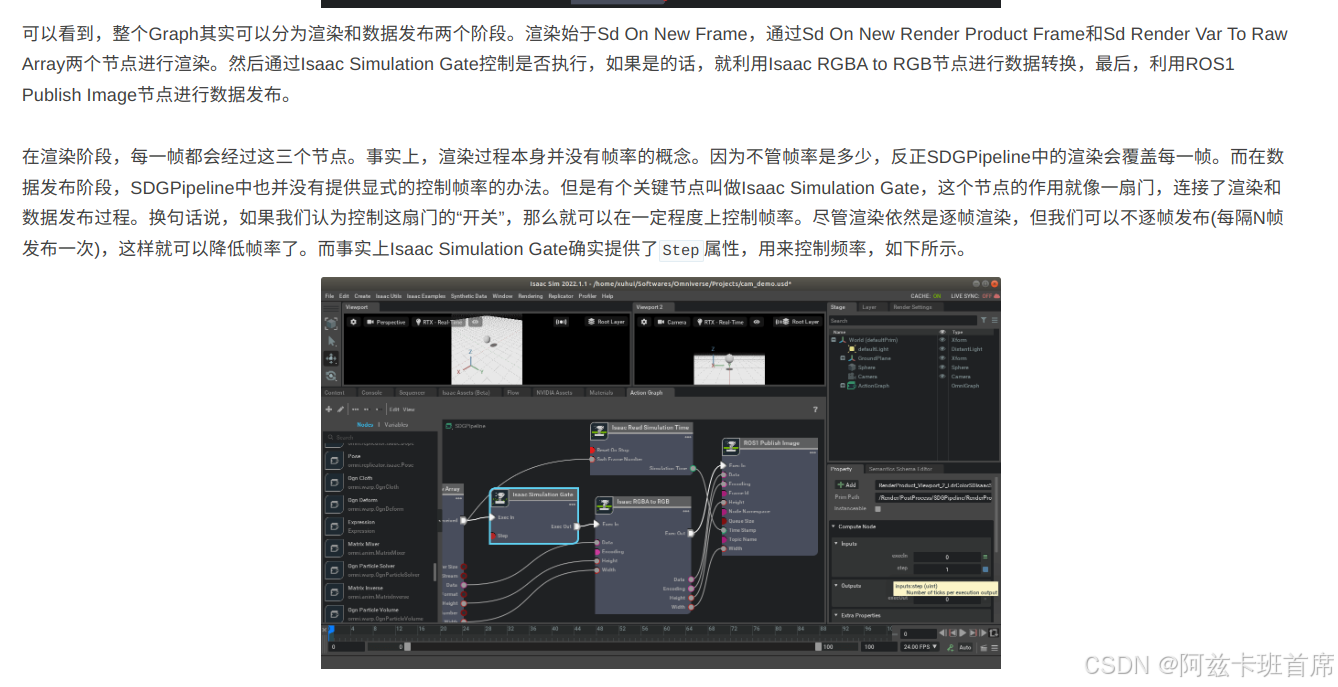Toggle Instanceable checkbox in Property panel
Viewport: 1338px width, 687px height.
pyautogui.click(x=877, y=509)
